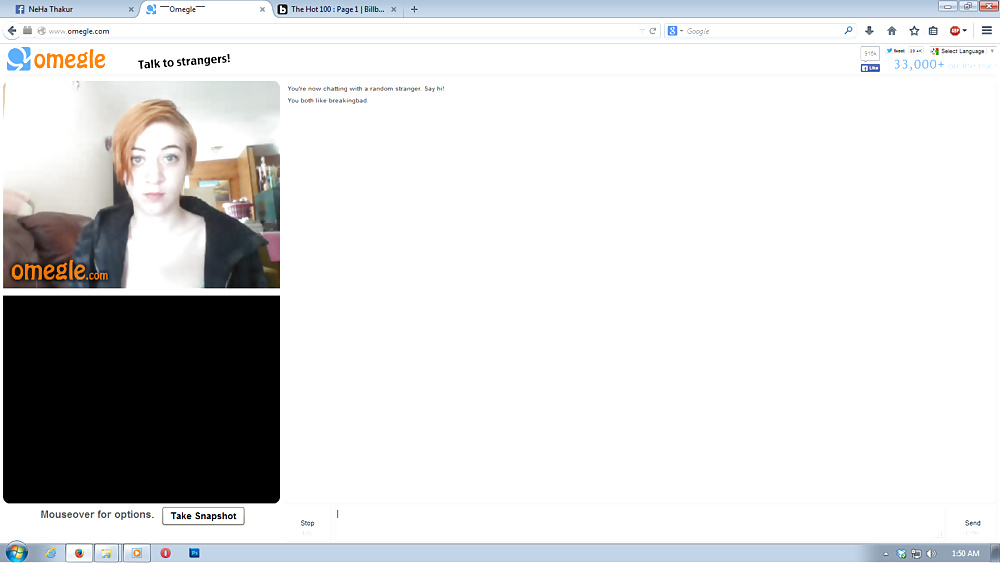Open Opera from the taskbar
The height and width of the screenshot is (563, 1000).
click(x=165, y=553)
